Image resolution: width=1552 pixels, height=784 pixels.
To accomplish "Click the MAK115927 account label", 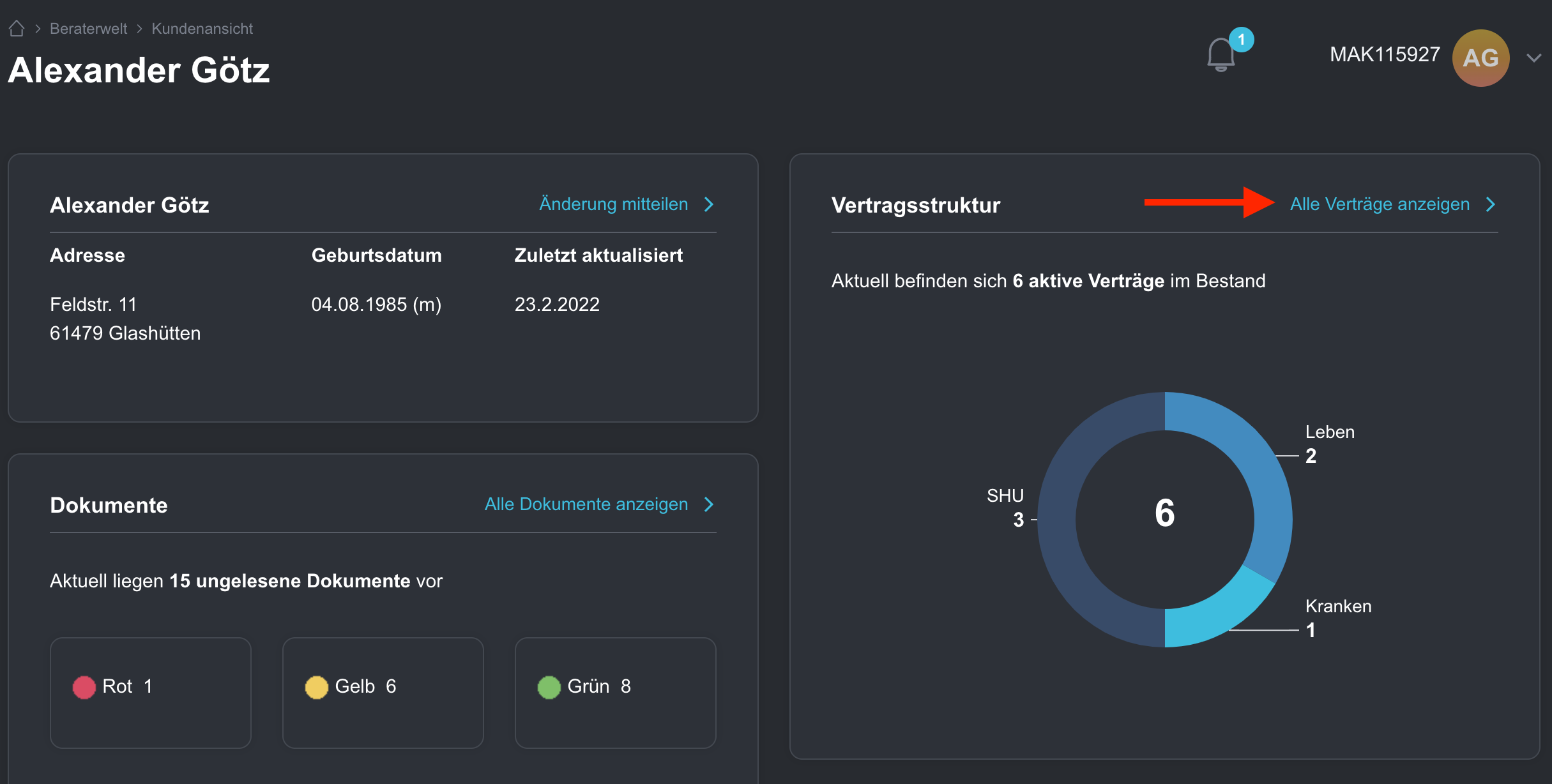I will 1384,55.
